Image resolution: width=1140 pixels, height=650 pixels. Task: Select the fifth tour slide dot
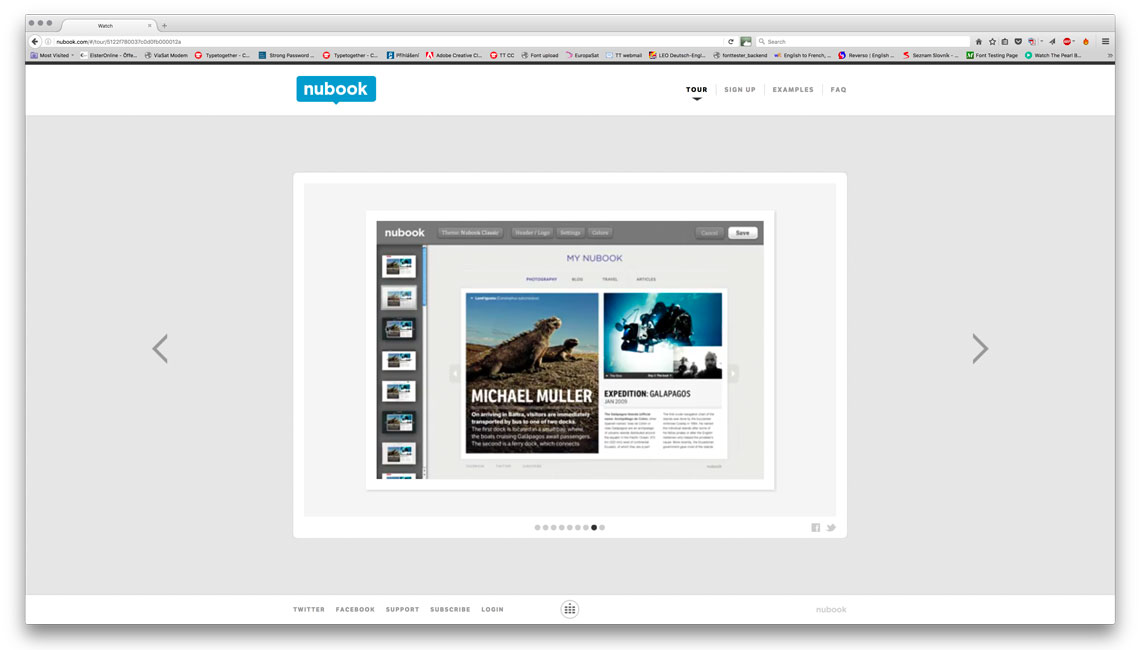[570, 528]
